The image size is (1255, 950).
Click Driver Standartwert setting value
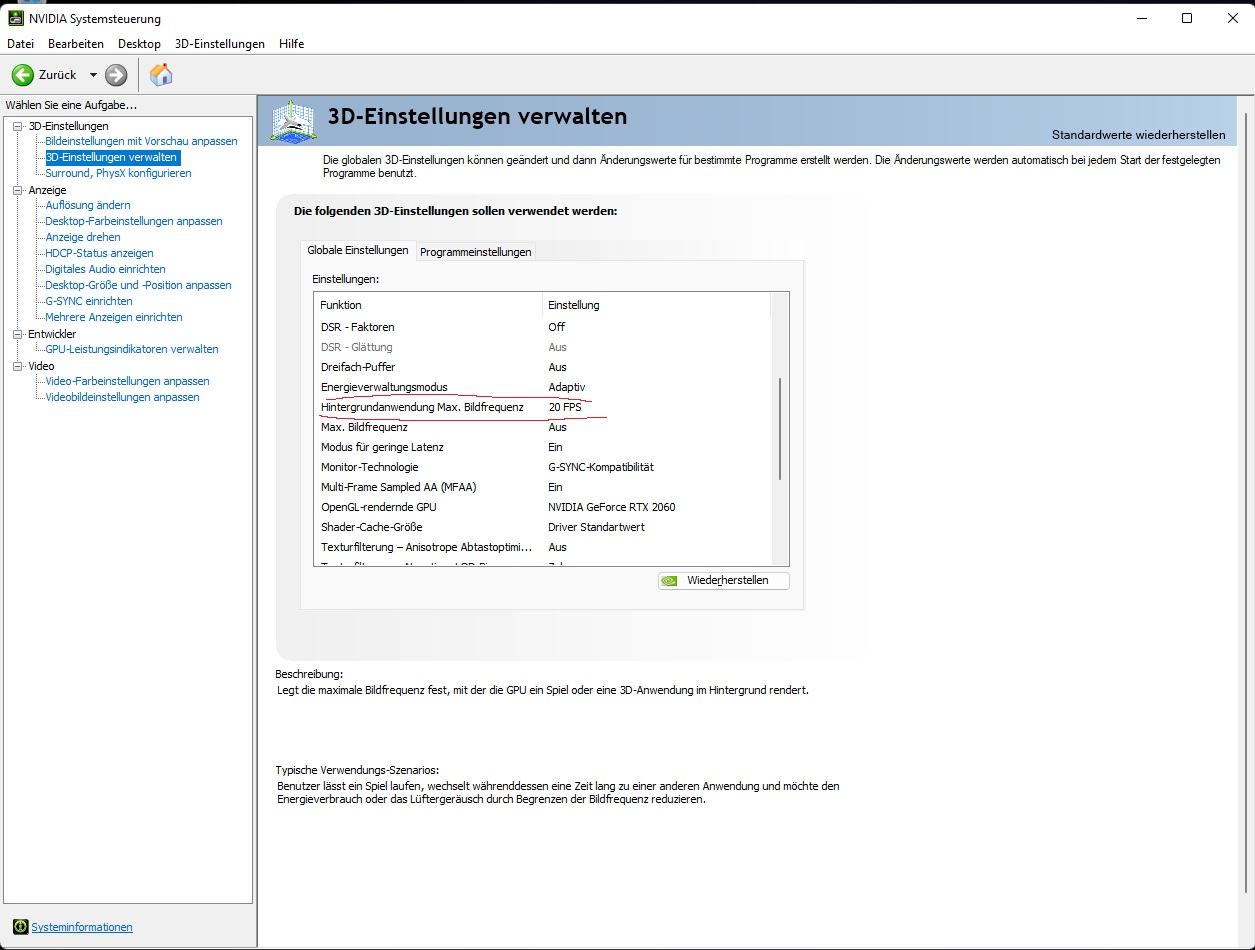point(597,527)
